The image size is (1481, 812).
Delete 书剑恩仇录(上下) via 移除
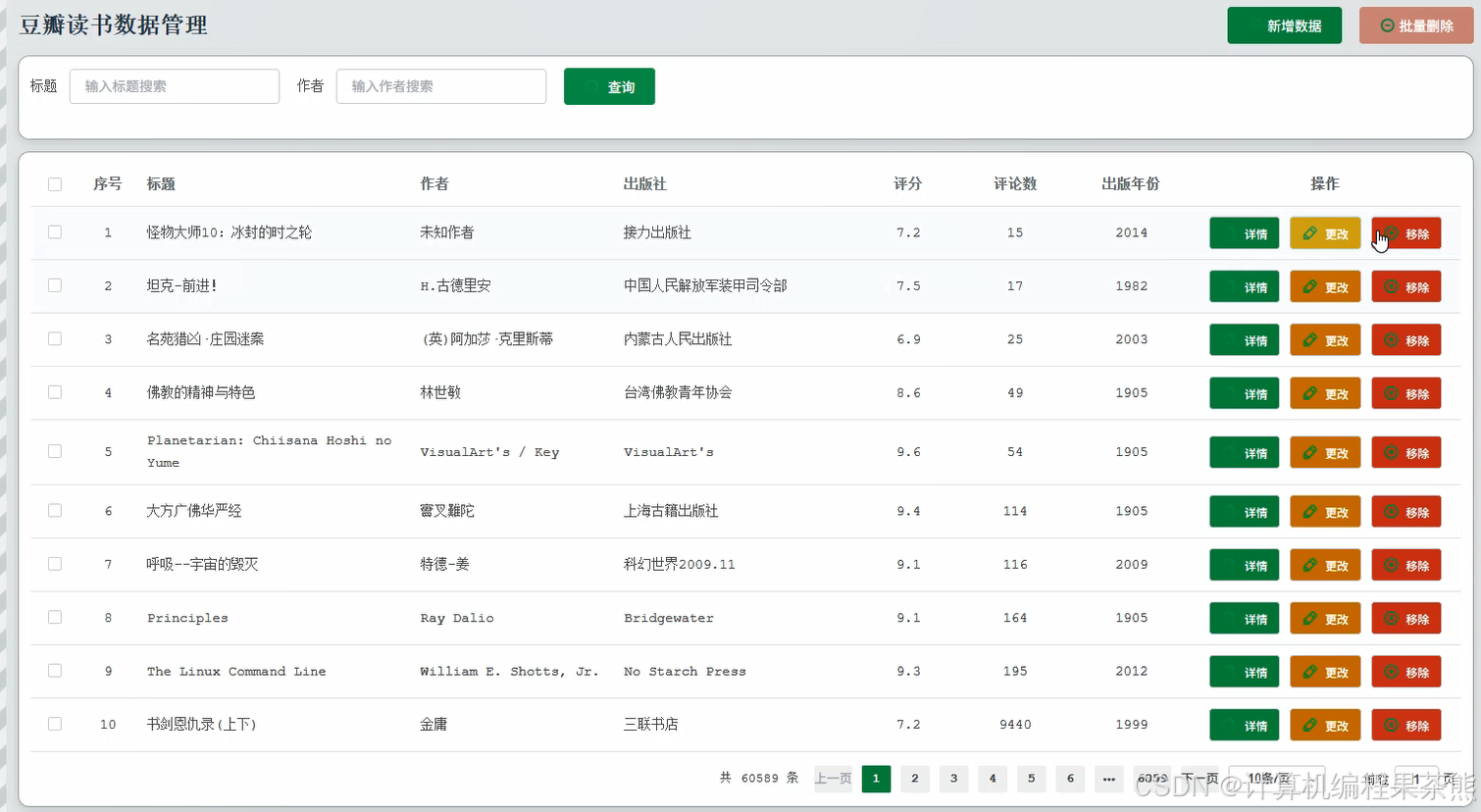[x=1405, y=725]
